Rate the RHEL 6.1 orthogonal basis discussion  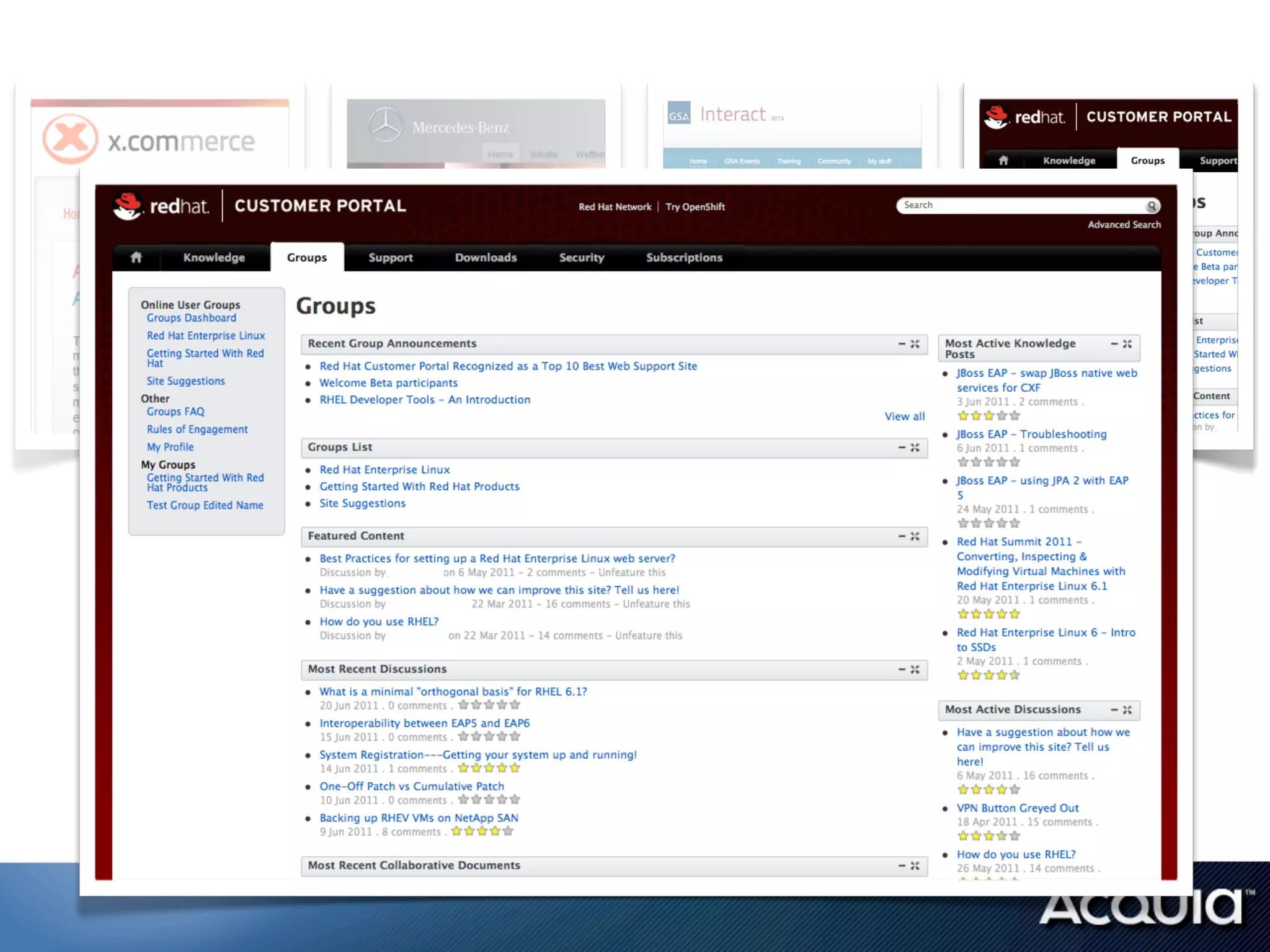coord(489,705)
